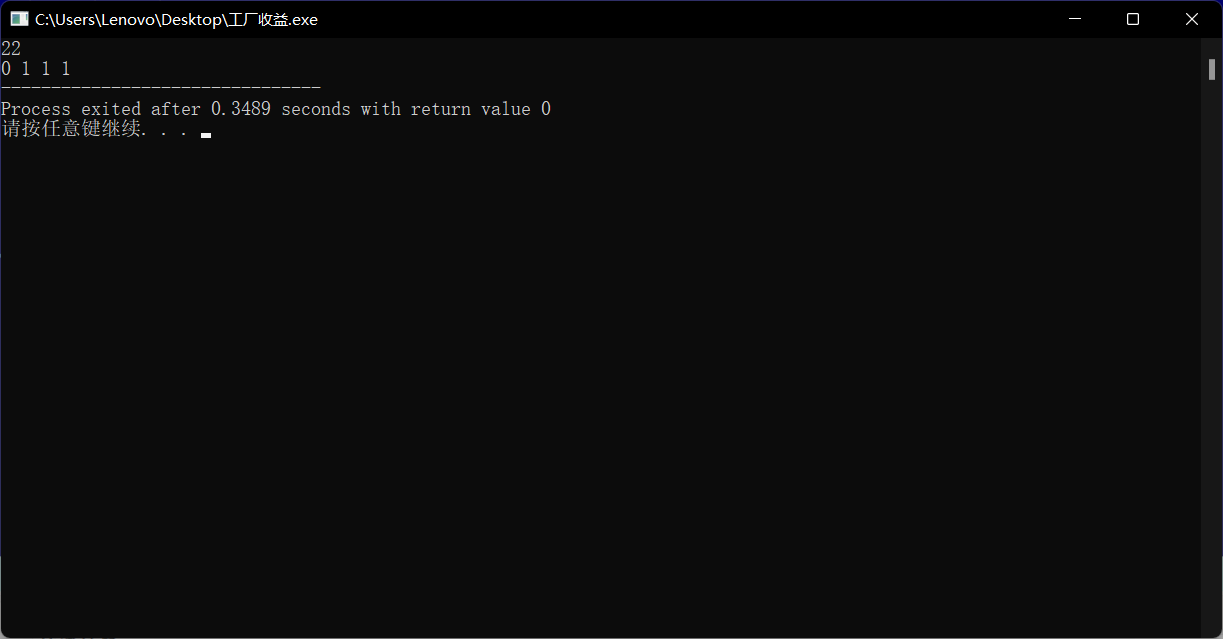Click the word 'seconds' in the console

315,109
